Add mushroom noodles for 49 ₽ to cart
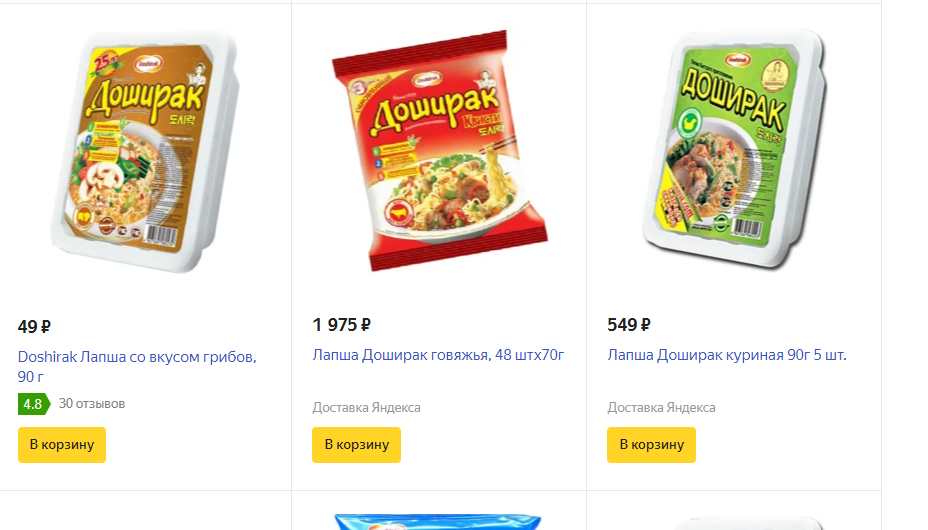The image size is (928, 530). tap(62, 444)
